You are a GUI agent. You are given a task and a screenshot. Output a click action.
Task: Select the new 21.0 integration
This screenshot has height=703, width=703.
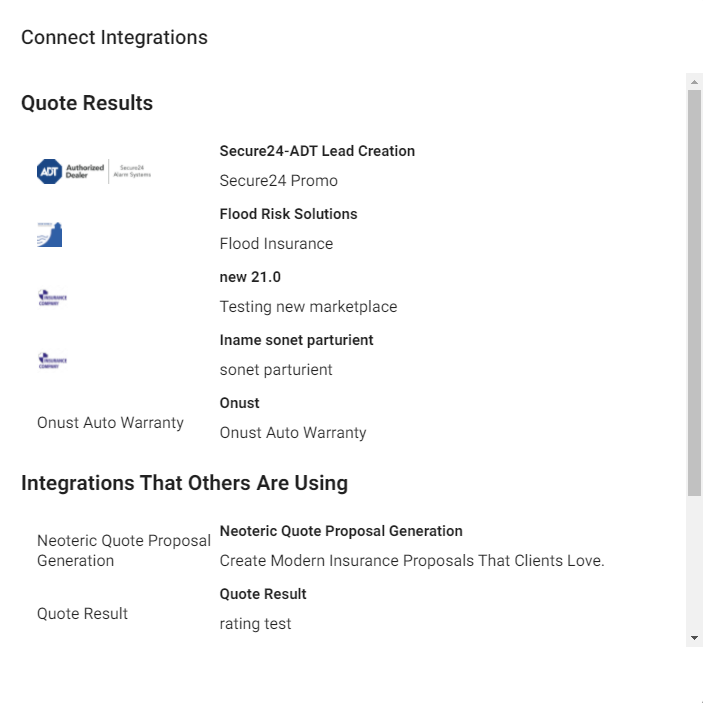click(250, 277)
